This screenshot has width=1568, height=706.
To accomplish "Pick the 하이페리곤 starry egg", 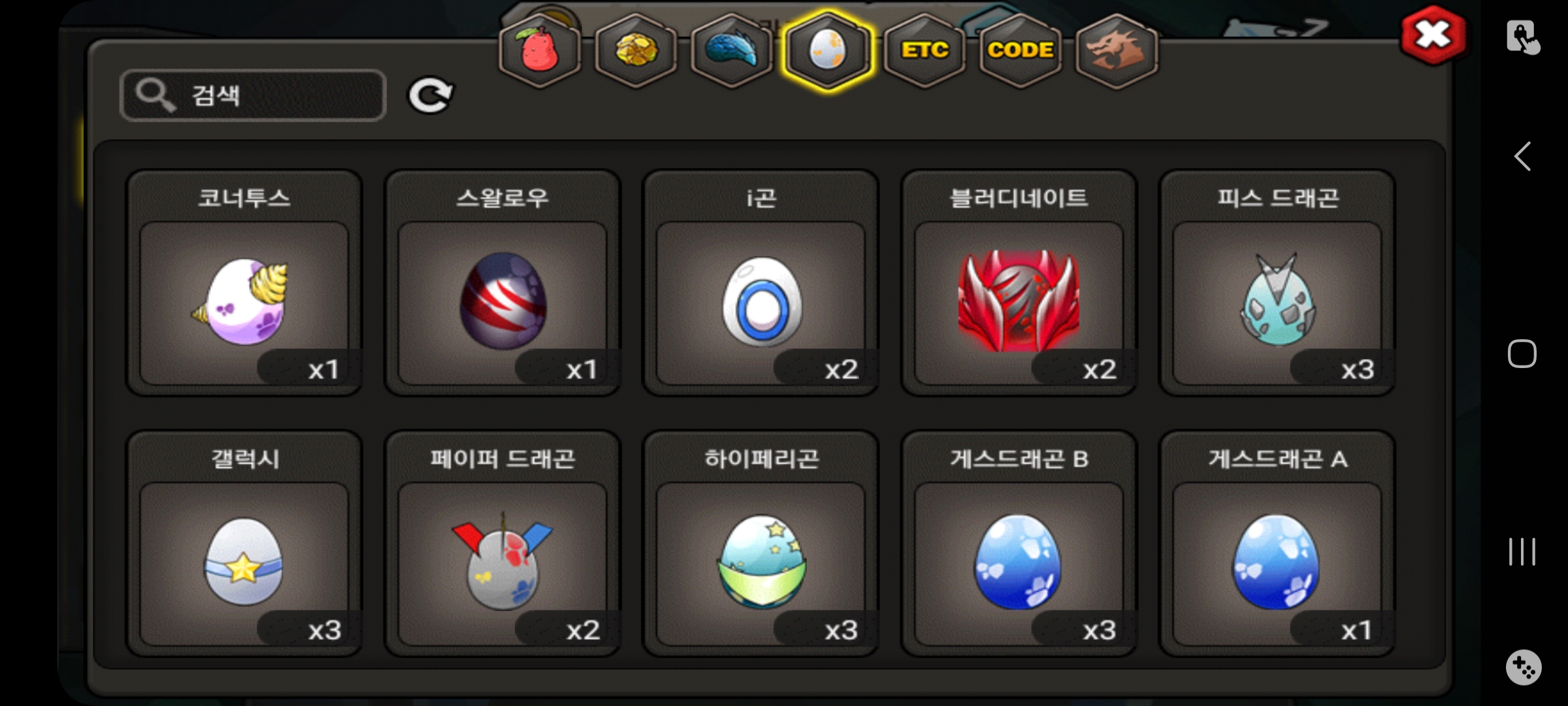I will [760, 544].
